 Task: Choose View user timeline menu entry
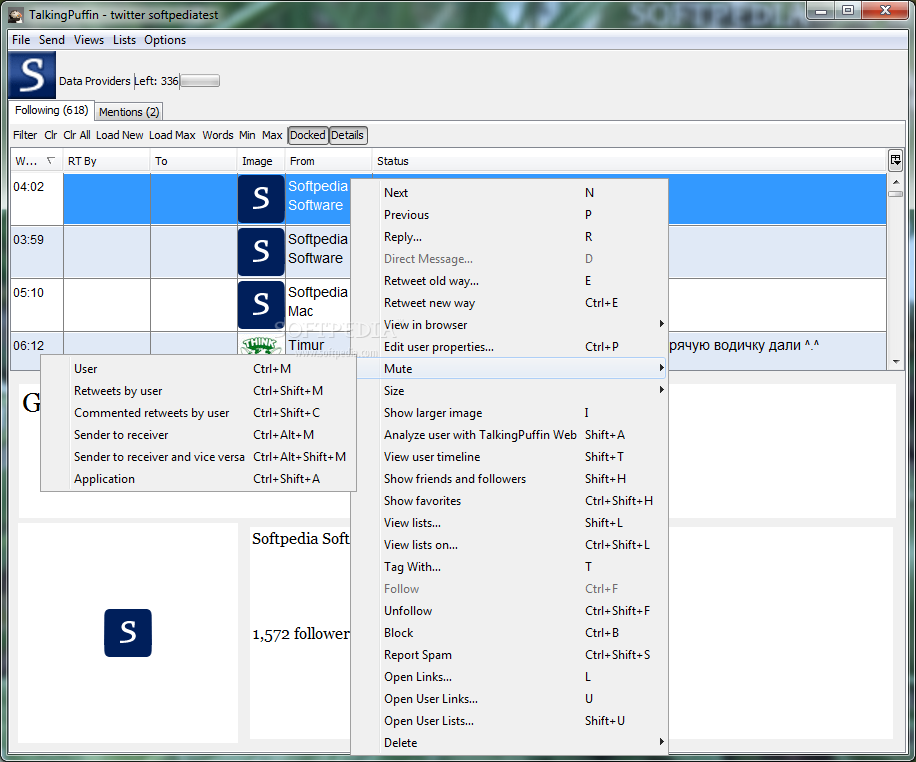coord(509,457)
